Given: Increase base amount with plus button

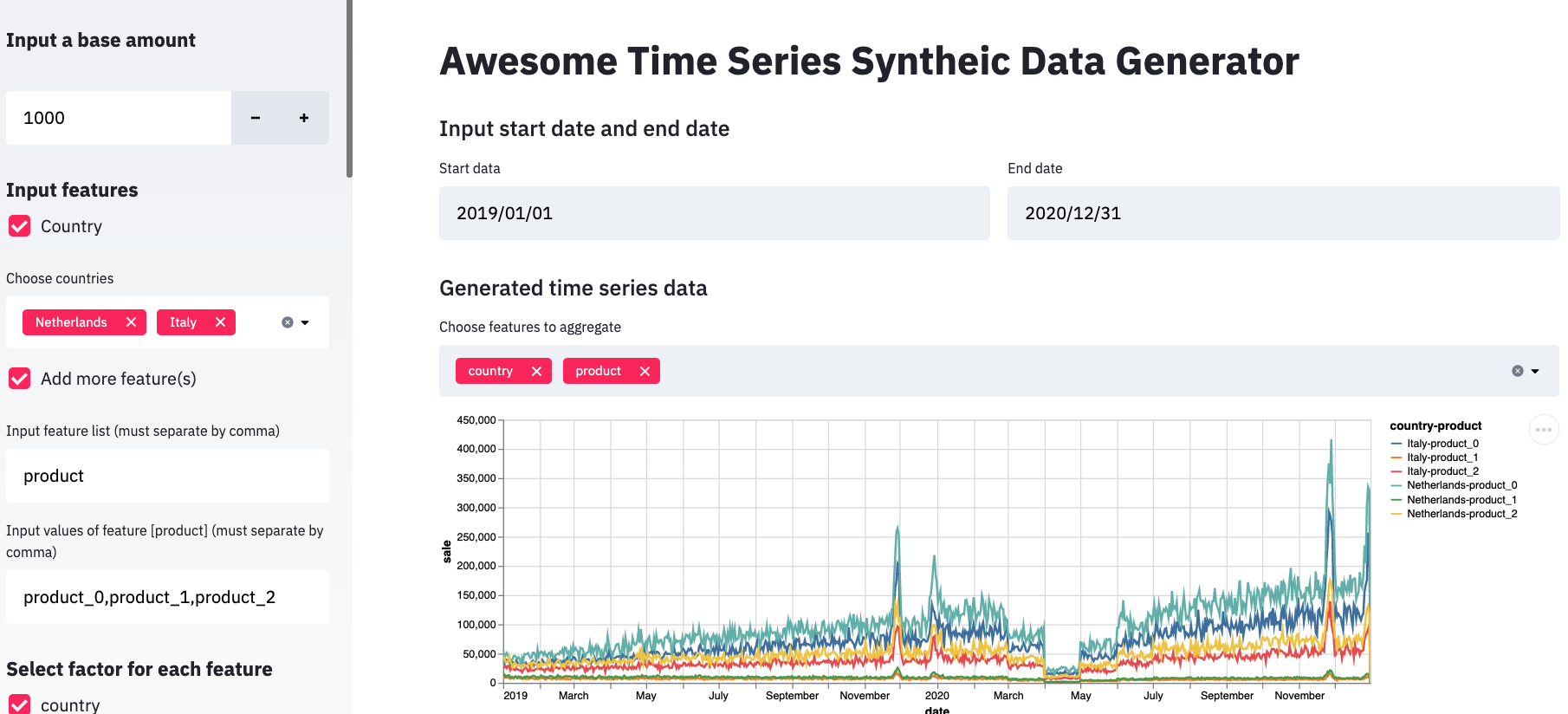Looking at the screenshot, I should pos(304,118).
